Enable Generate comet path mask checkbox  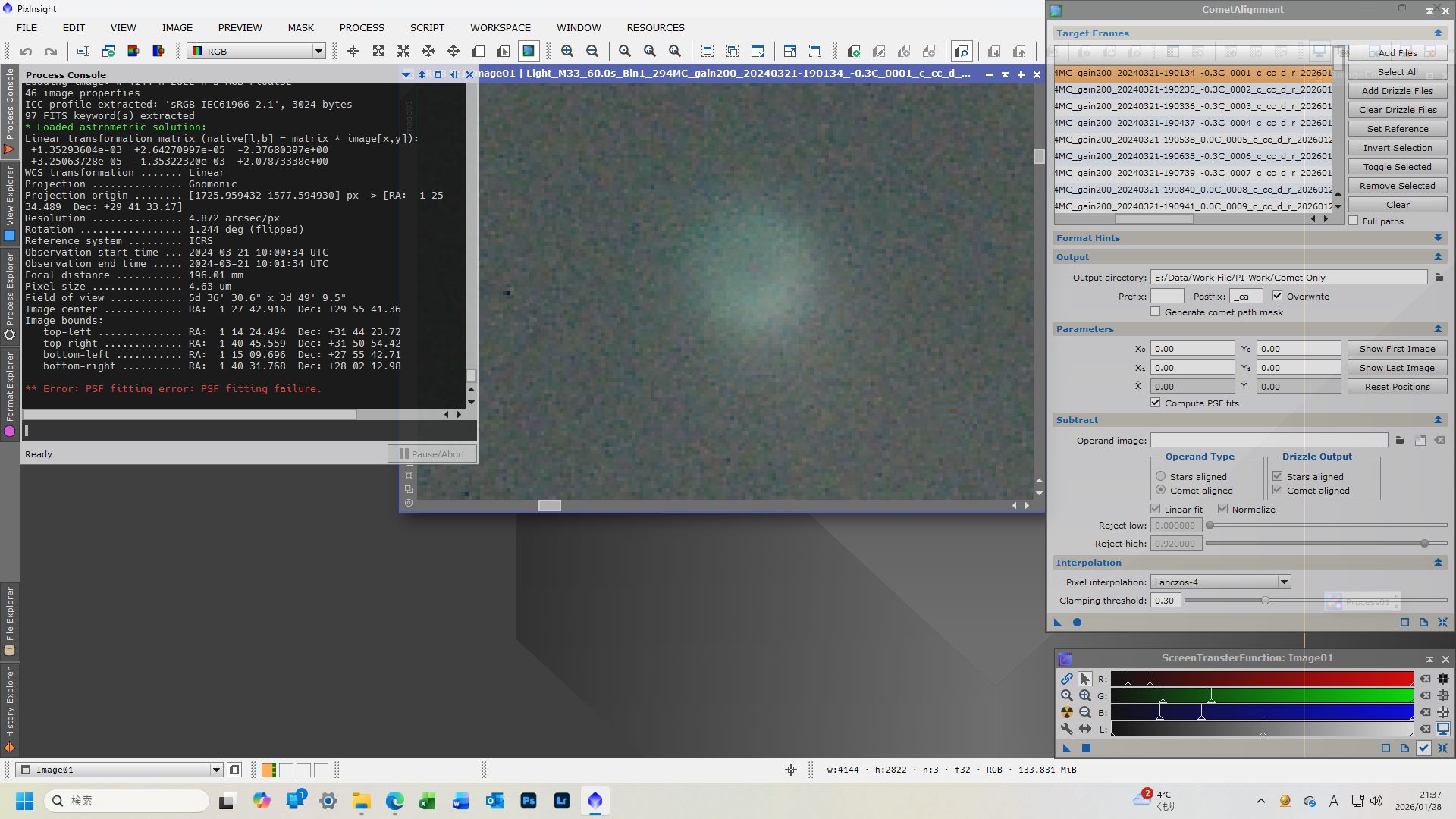[1156, 312]
